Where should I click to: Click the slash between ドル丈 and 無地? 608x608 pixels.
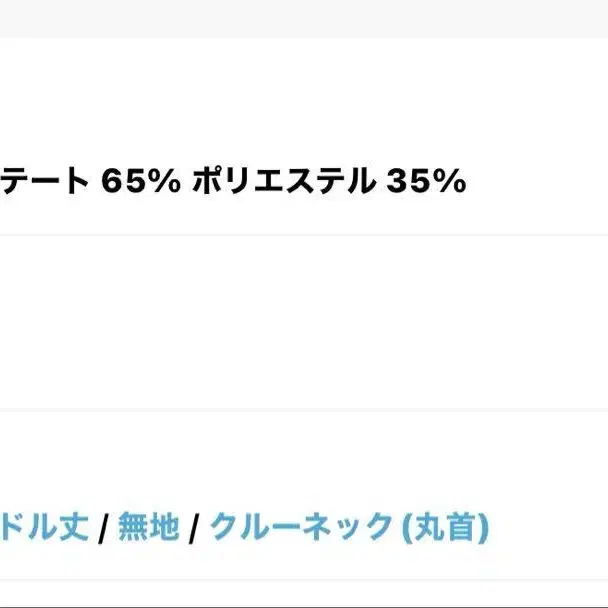coord(103,526)
